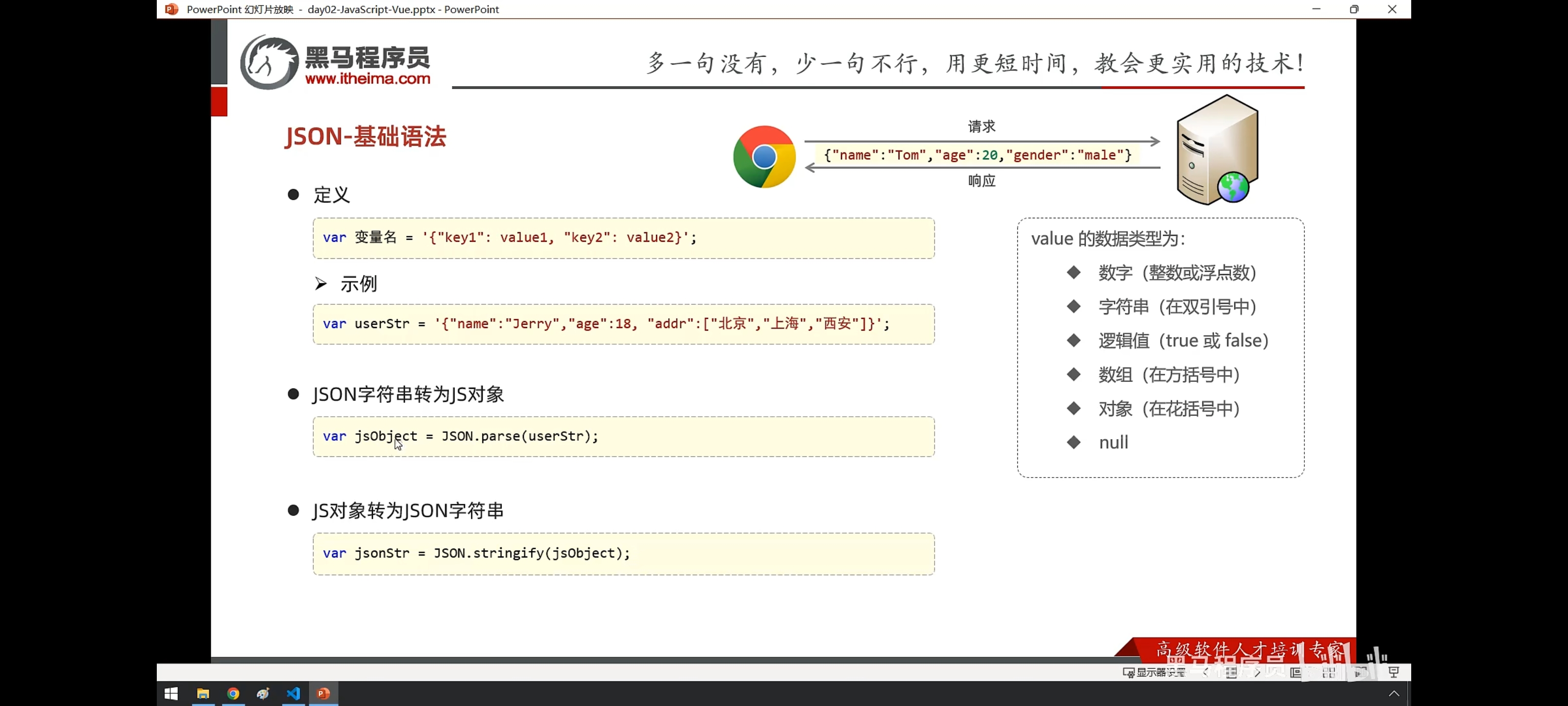The image size is (1568, 706).
Task: Open File Explorer from the taskbar
Action: point(203,694)
